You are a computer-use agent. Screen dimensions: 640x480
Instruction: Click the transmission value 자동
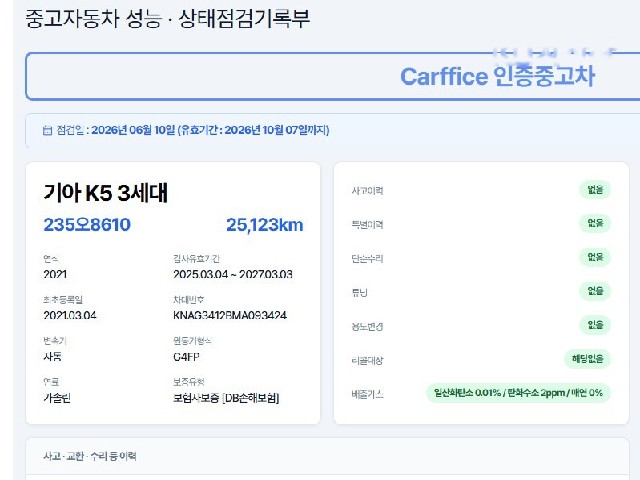pos(53,356)
